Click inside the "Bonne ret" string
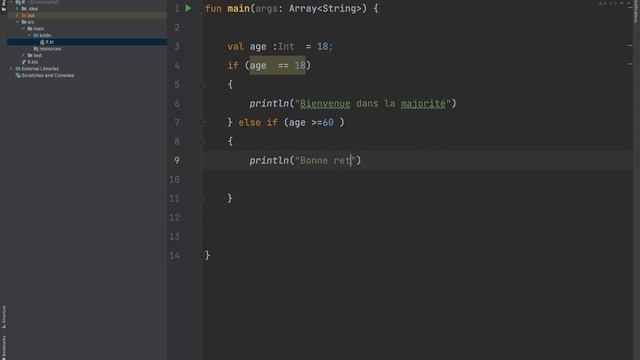The width and height of the screenshot is (640, 360). 325,160
